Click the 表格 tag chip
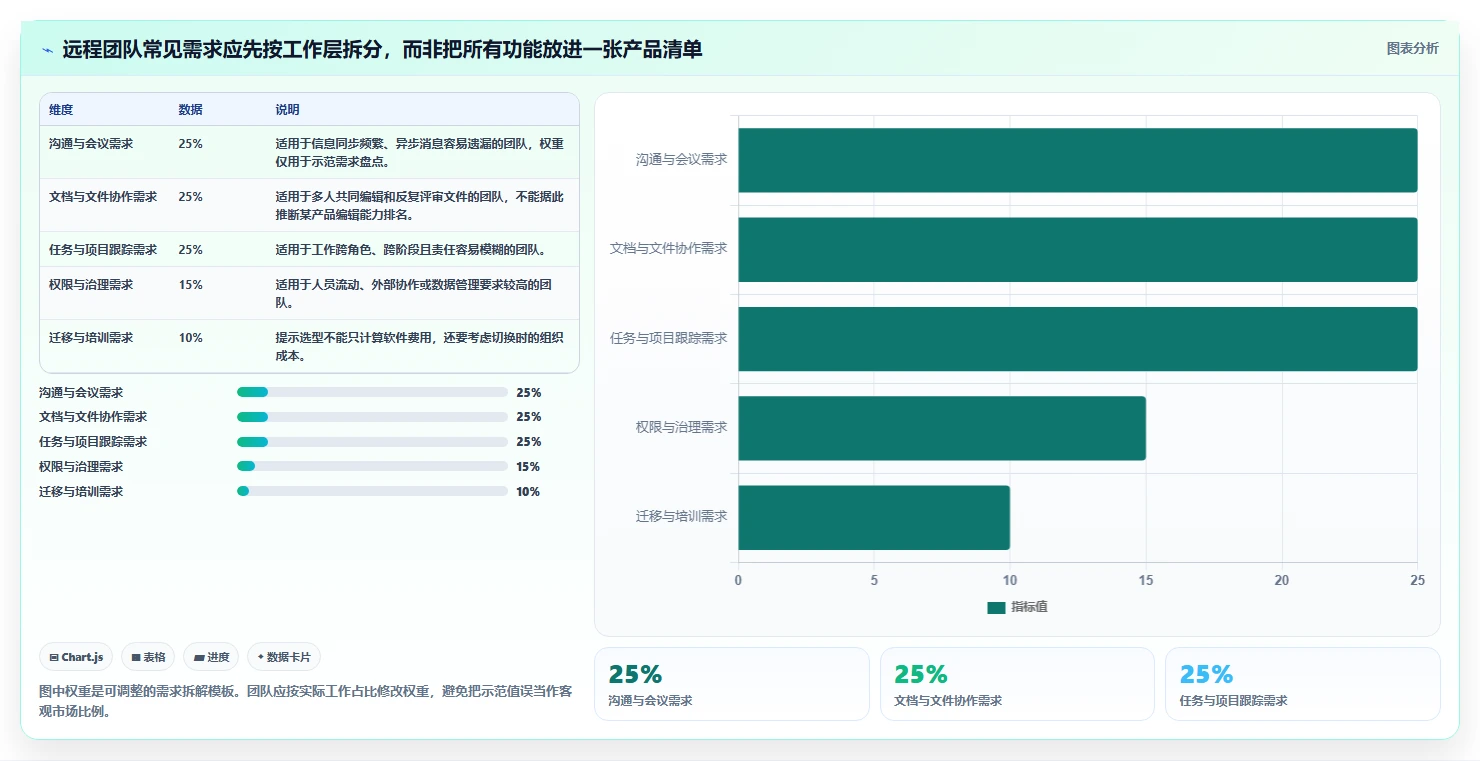1480x761 pixels. click(x=148, y=657)
